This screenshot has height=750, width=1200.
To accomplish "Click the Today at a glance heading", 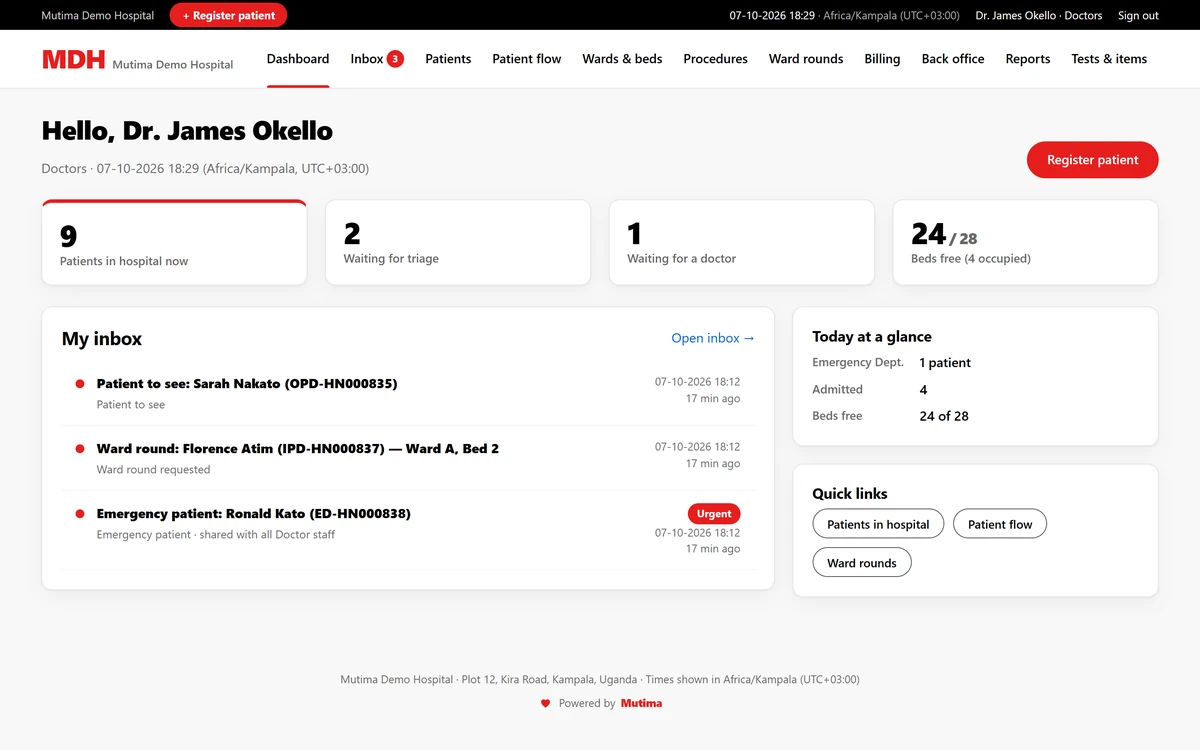I will (x=872, y=337).
